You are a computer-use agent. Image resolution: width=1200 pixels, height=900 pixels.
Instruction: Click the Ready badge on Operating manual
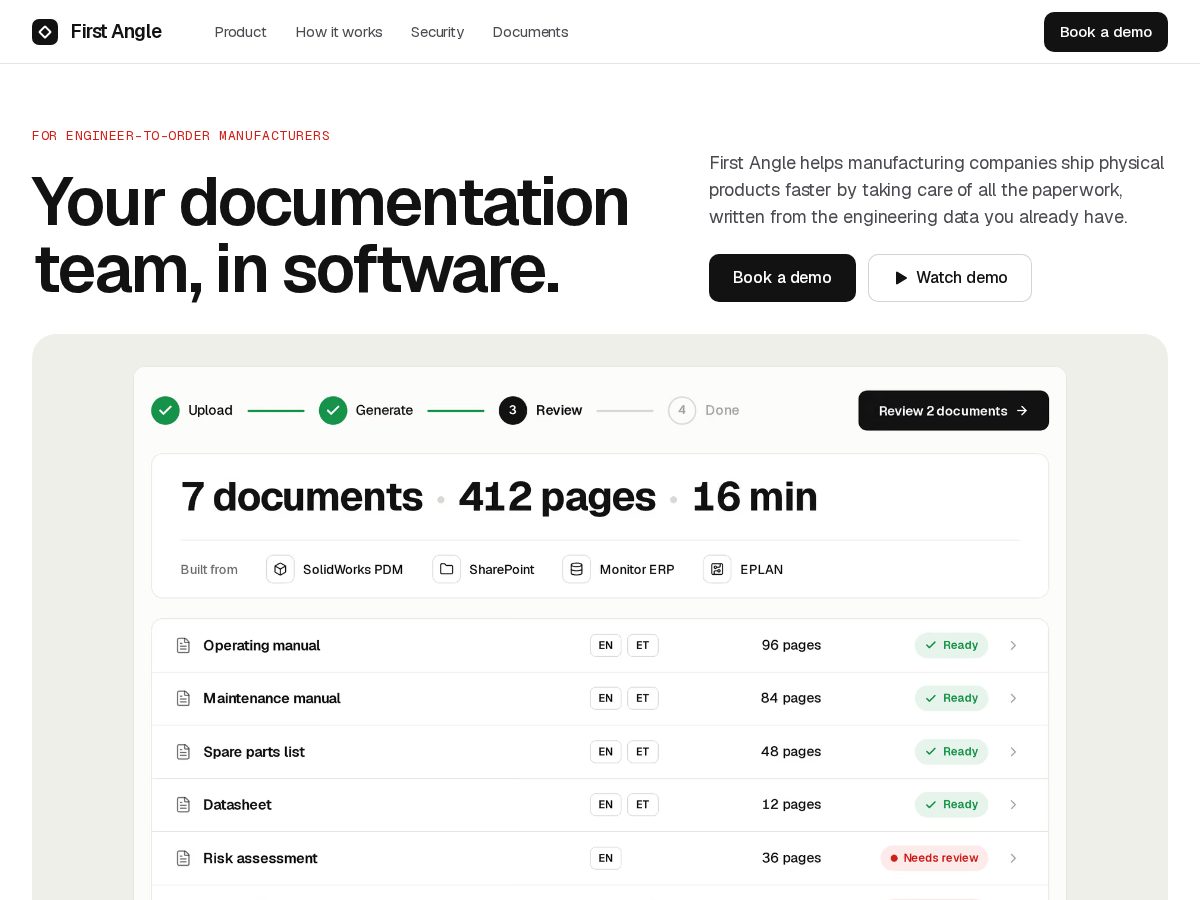(951, 645)
